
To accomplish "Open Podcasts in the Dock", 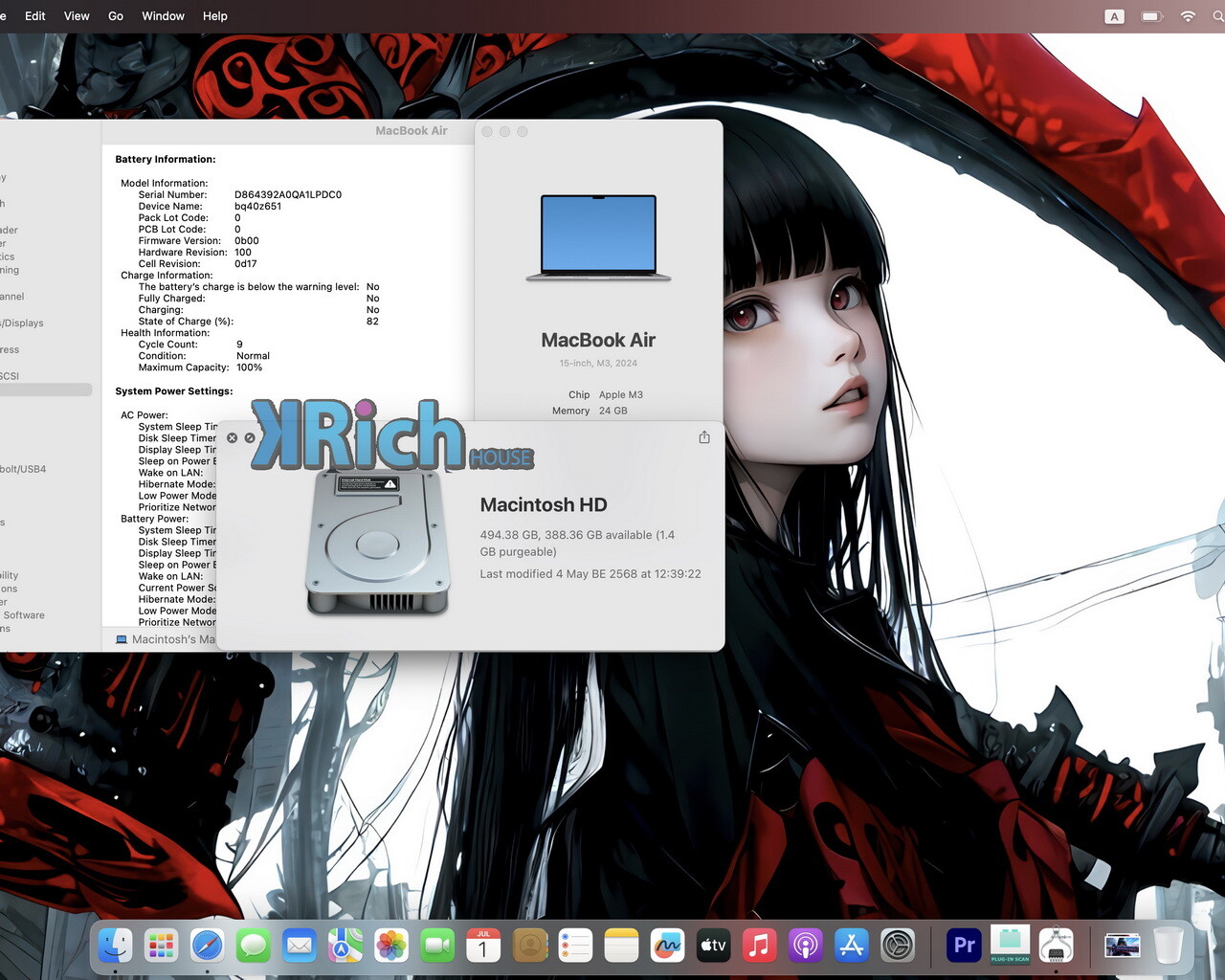I will [x=805, y=947].
